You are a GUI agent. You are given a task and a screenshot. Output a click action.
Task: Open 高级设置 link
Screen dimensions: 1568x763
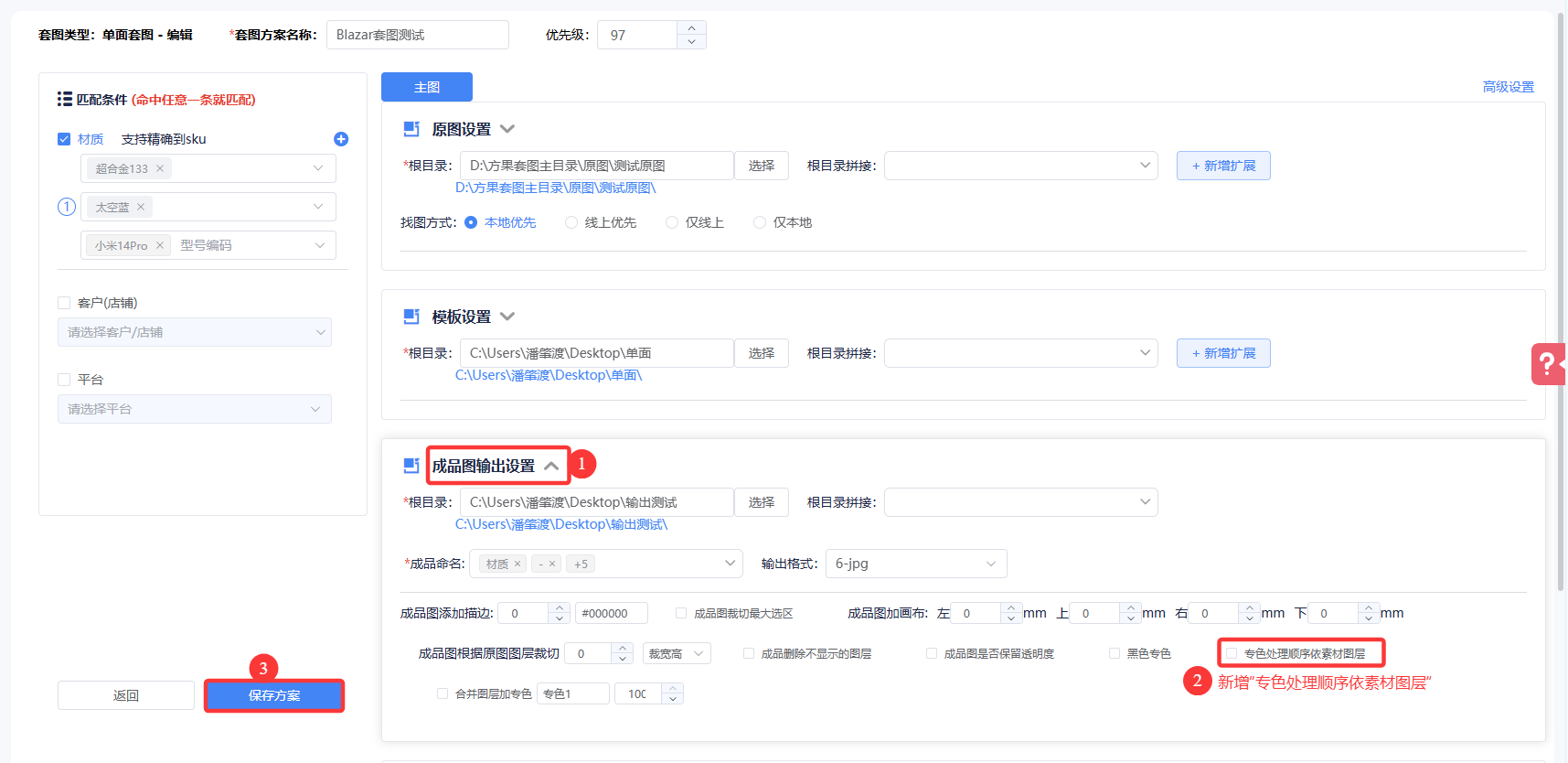(1508, 87)
